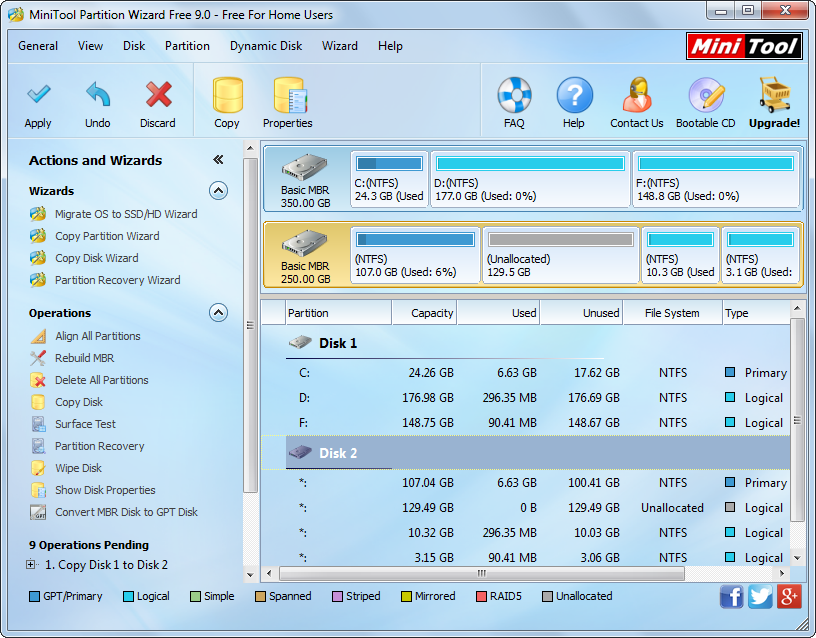Click the Bootable CD icon
Screen dimensions: 816x638
[x=706, y=95]
